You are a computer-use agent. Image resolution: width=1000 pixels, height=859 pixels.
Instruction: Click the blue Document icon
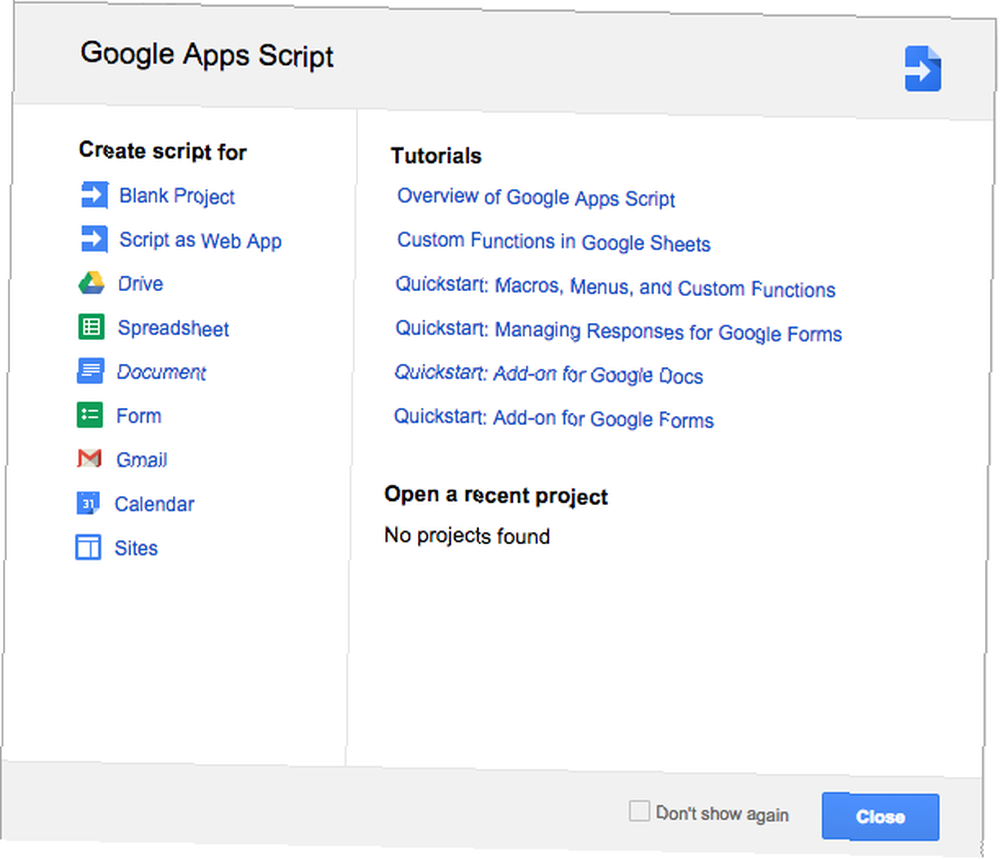[91, 371]
